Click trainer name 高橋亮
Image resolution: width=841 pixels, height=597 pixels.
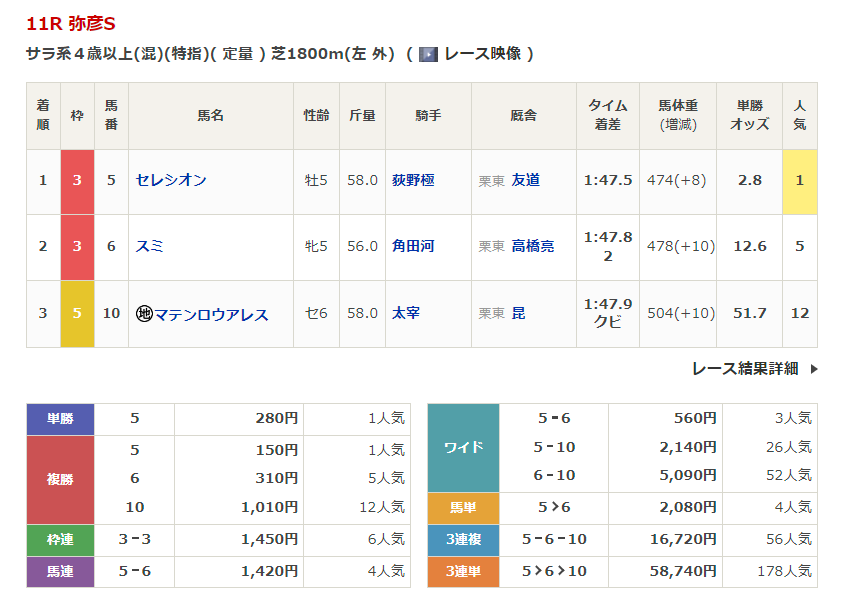[x=532, y=246]
